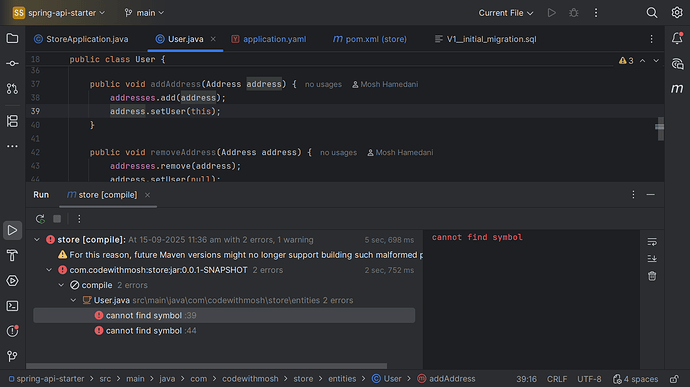Open the Terminal tool window icon

pyautogui.click(x=12, y=306)
